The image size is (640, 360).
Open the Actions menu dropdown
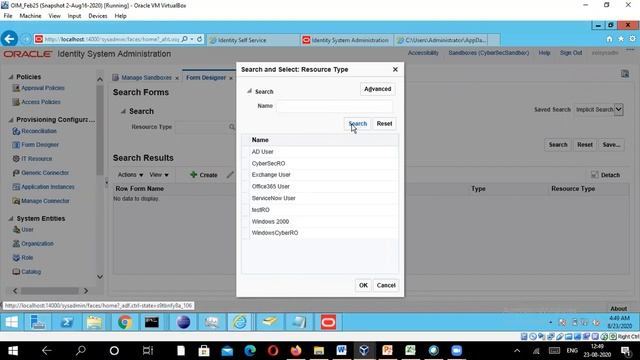pyautogui.click(x=130, y=175)
